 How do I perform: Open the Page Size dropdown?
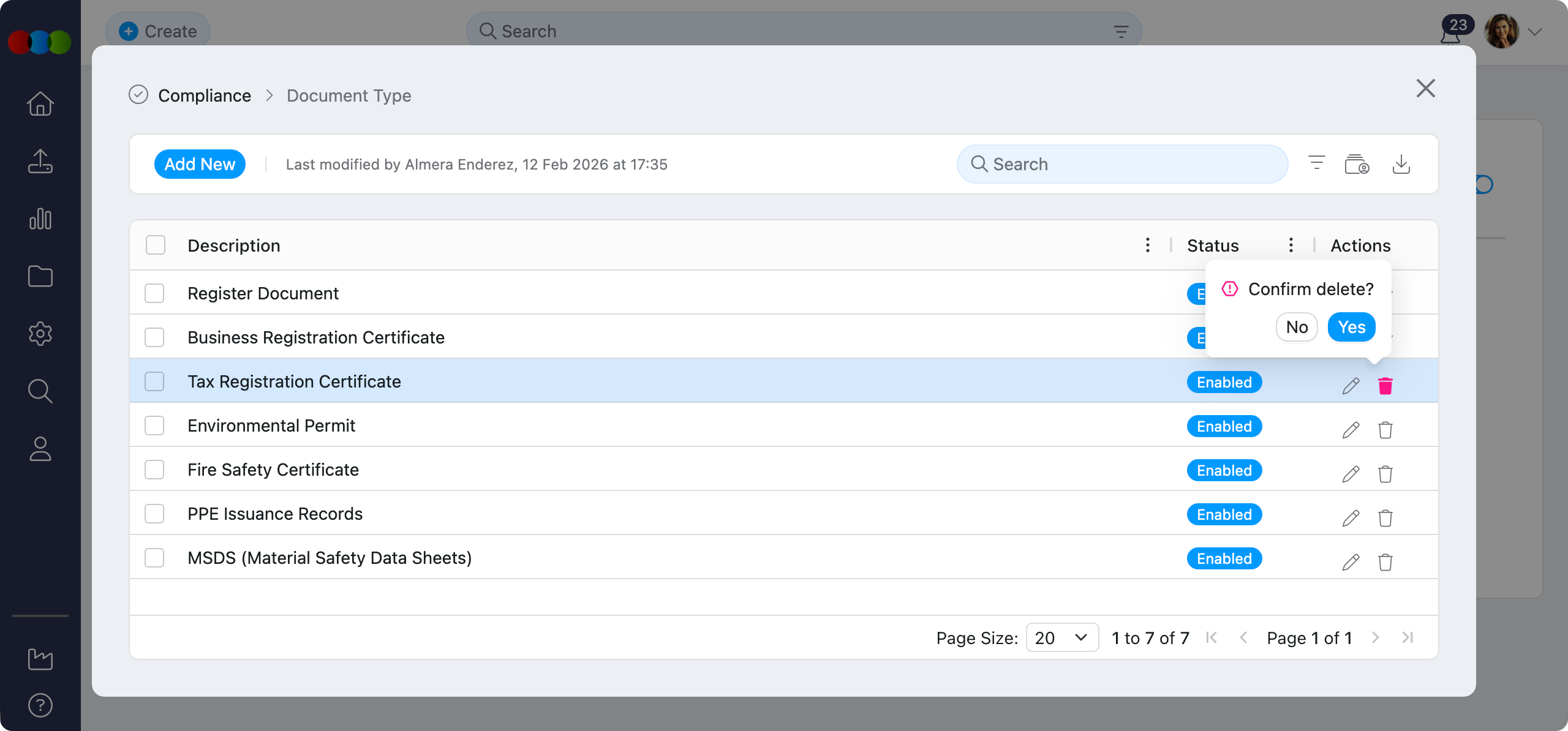click(x=1061, y=637)
